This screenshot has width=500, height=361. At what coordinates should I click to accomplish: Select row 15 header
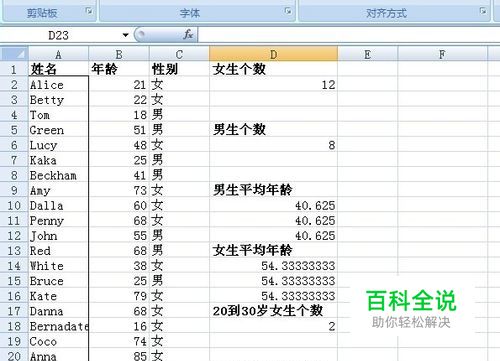14,281
